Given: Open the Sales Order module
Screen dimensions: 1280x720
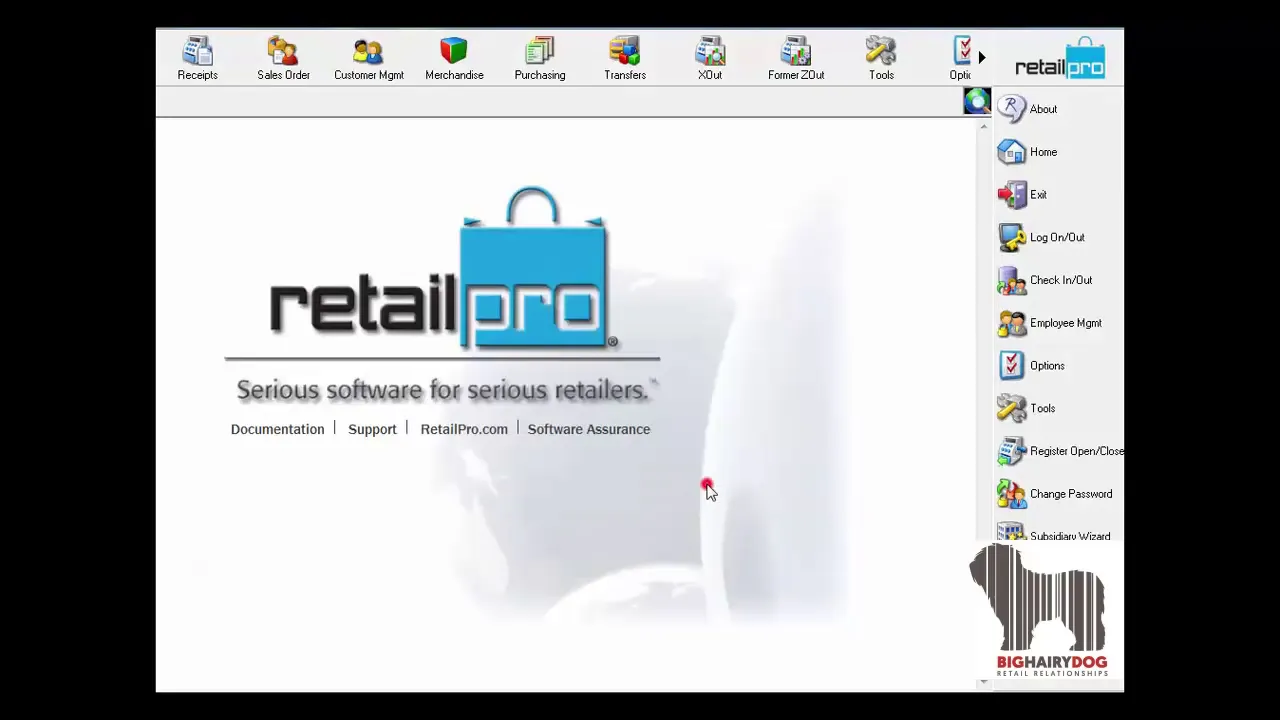Looking at the screenshot, I should click(x=283, y=58).
